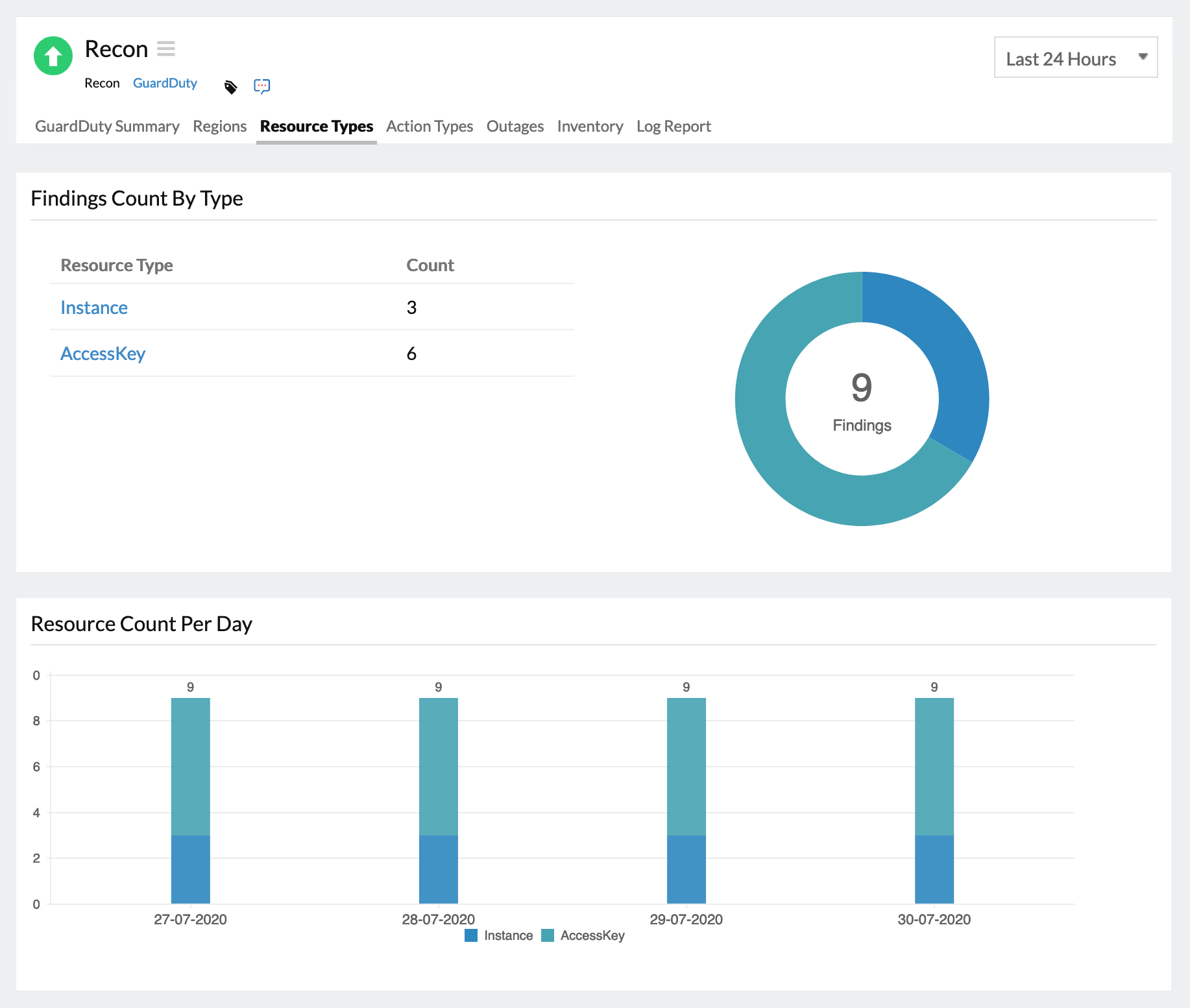
Task: Switch to the Regions tab
Action: pyautogui.click(x=219, y=126)
